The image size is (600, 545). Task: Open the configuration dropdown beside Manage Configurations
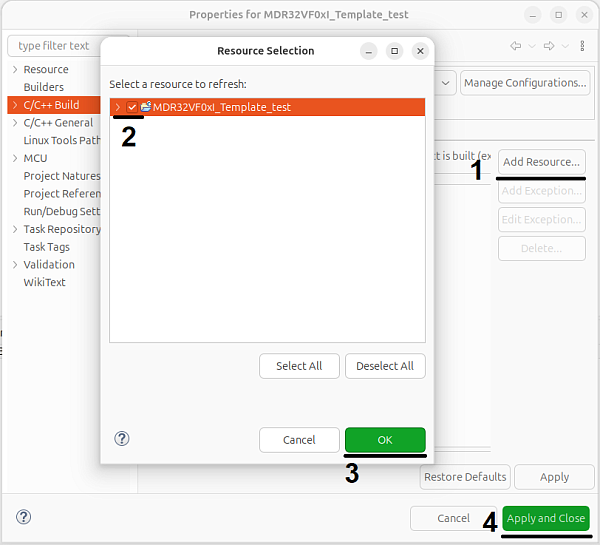click(445, 83)
